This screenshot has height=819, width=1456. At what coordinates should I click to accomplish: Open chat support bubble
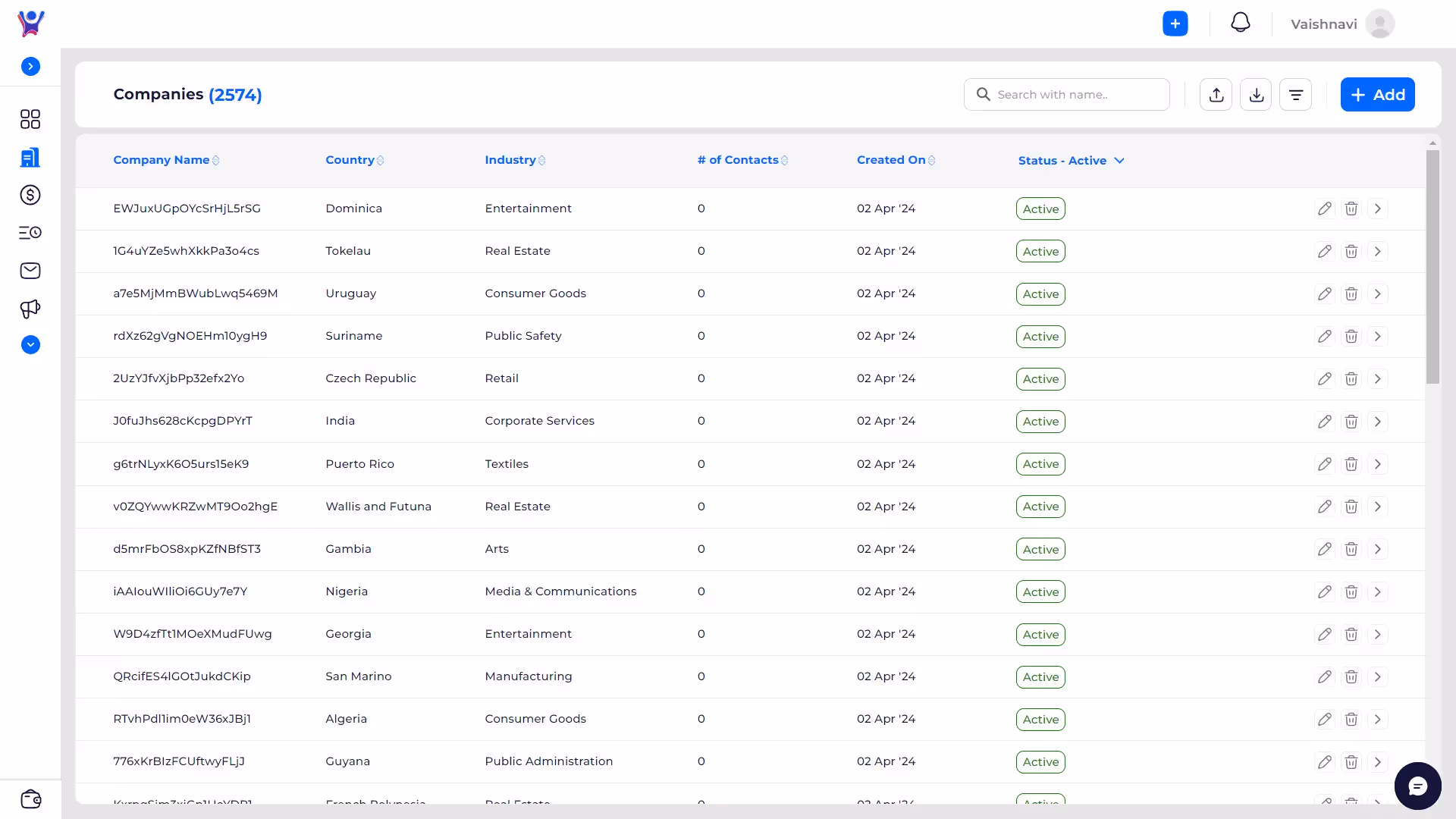tap(1417, 786)
